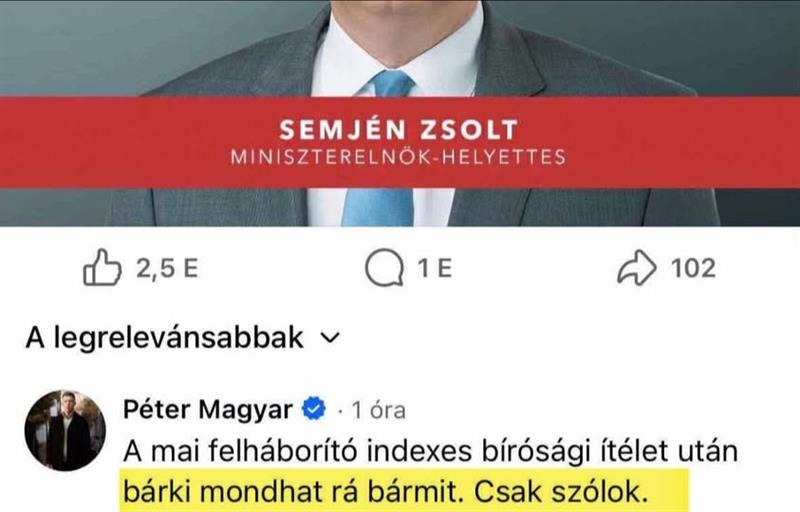Open the A legrelevánsabbak sort dropdown
This screenshot has width=800, height=512.
pos(183,338)
